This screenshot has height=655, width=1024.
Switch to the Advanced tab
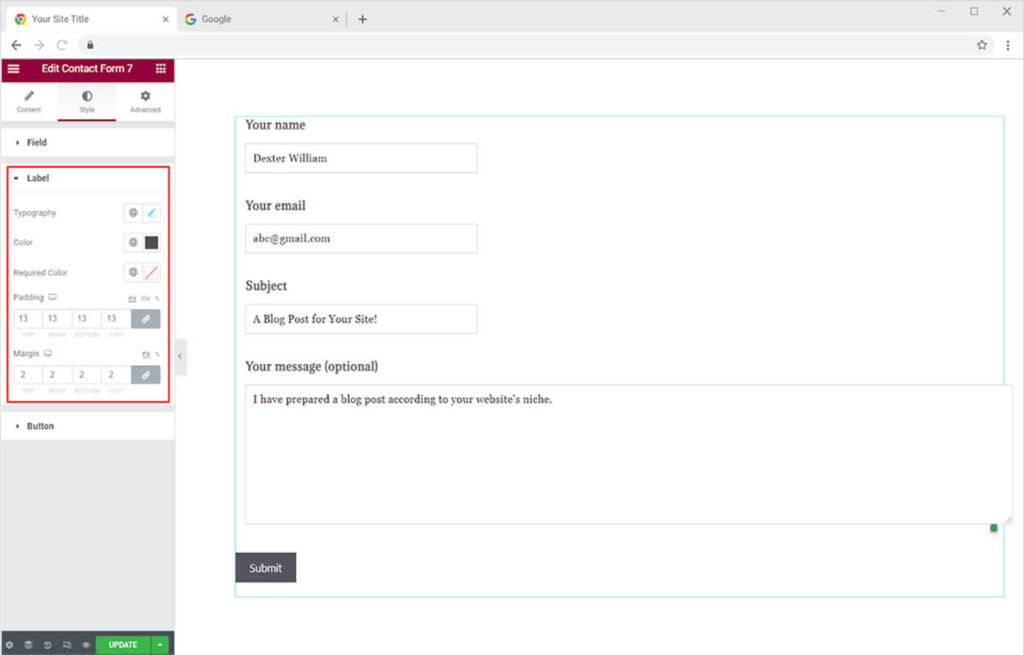[x=145, y=101]
